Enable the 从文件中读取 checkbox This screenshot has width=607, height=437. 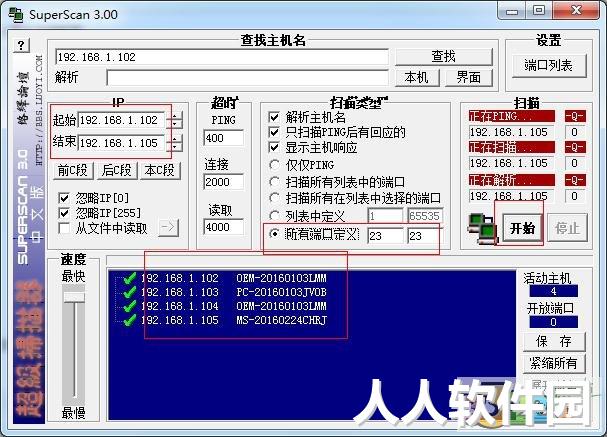[64, 228]
